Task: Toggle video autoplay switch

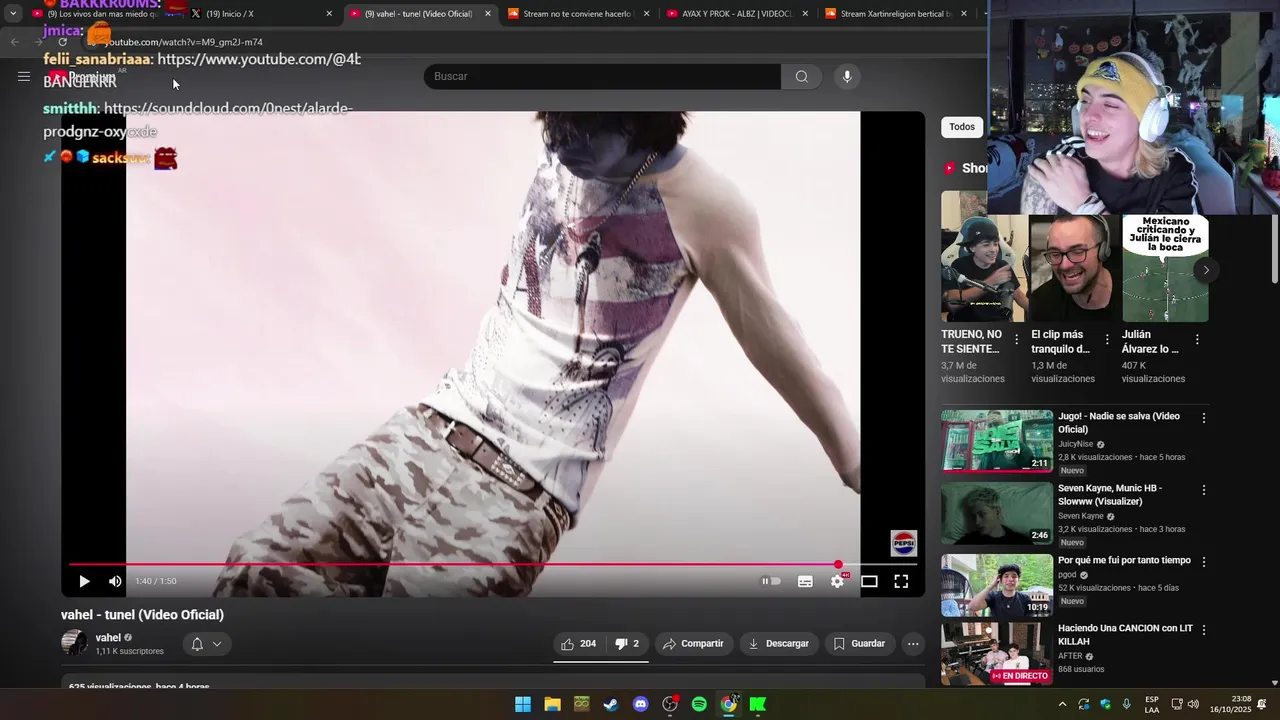Action: coord(771,581)
